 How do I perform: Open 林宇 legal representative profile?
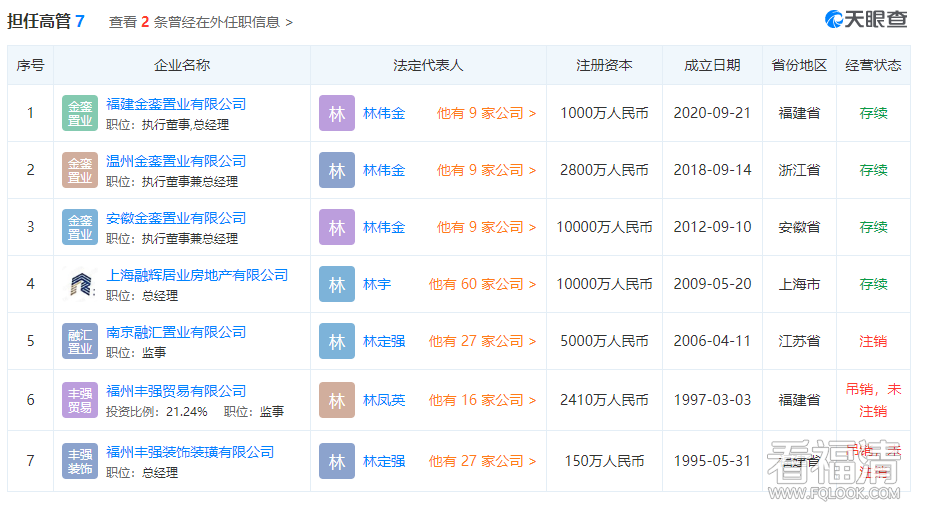(x=377, y=284)
